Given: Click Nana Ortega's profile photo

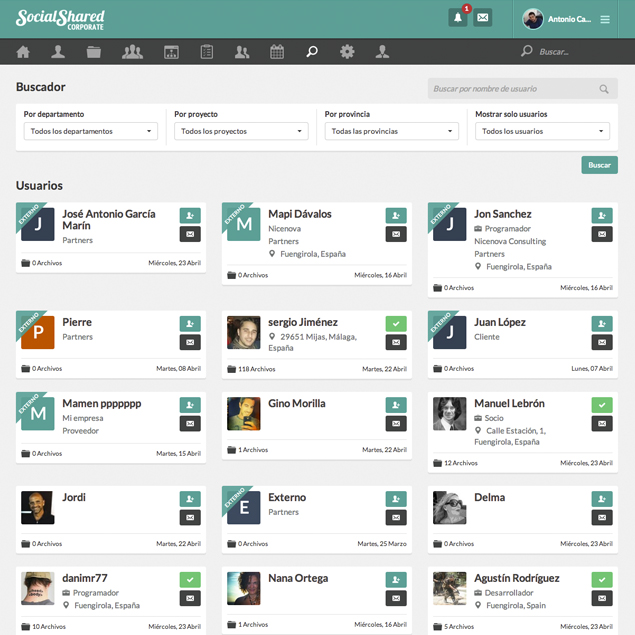Looking at the screenshot, I should 244,588.
